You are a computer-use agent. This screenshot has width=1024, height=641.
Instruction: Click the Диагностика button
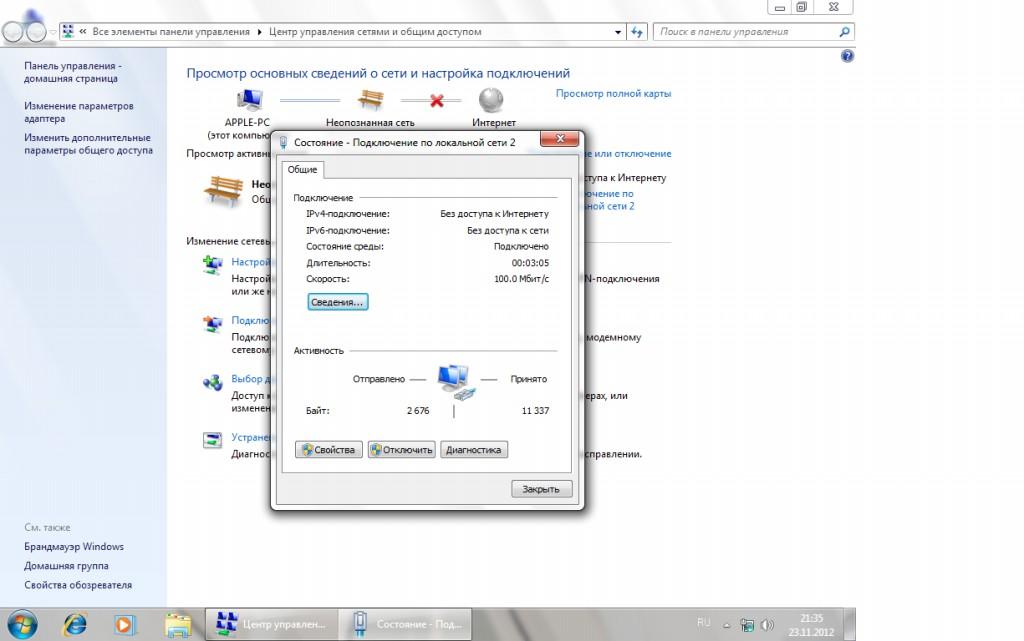pos(473,450)
